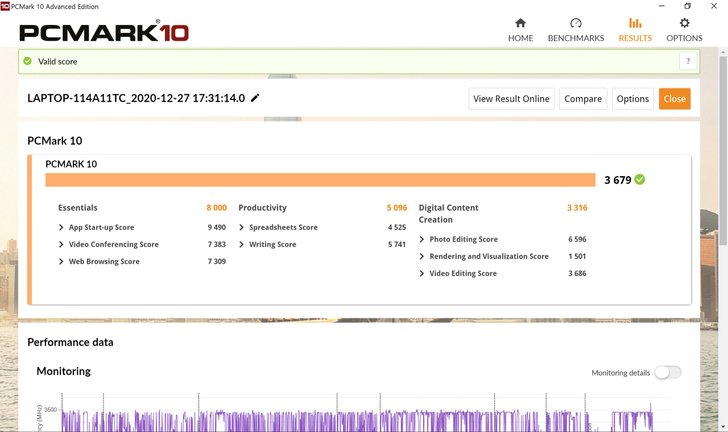
Task: Click the Essentials heading
Action: click(x=78, y=208)
